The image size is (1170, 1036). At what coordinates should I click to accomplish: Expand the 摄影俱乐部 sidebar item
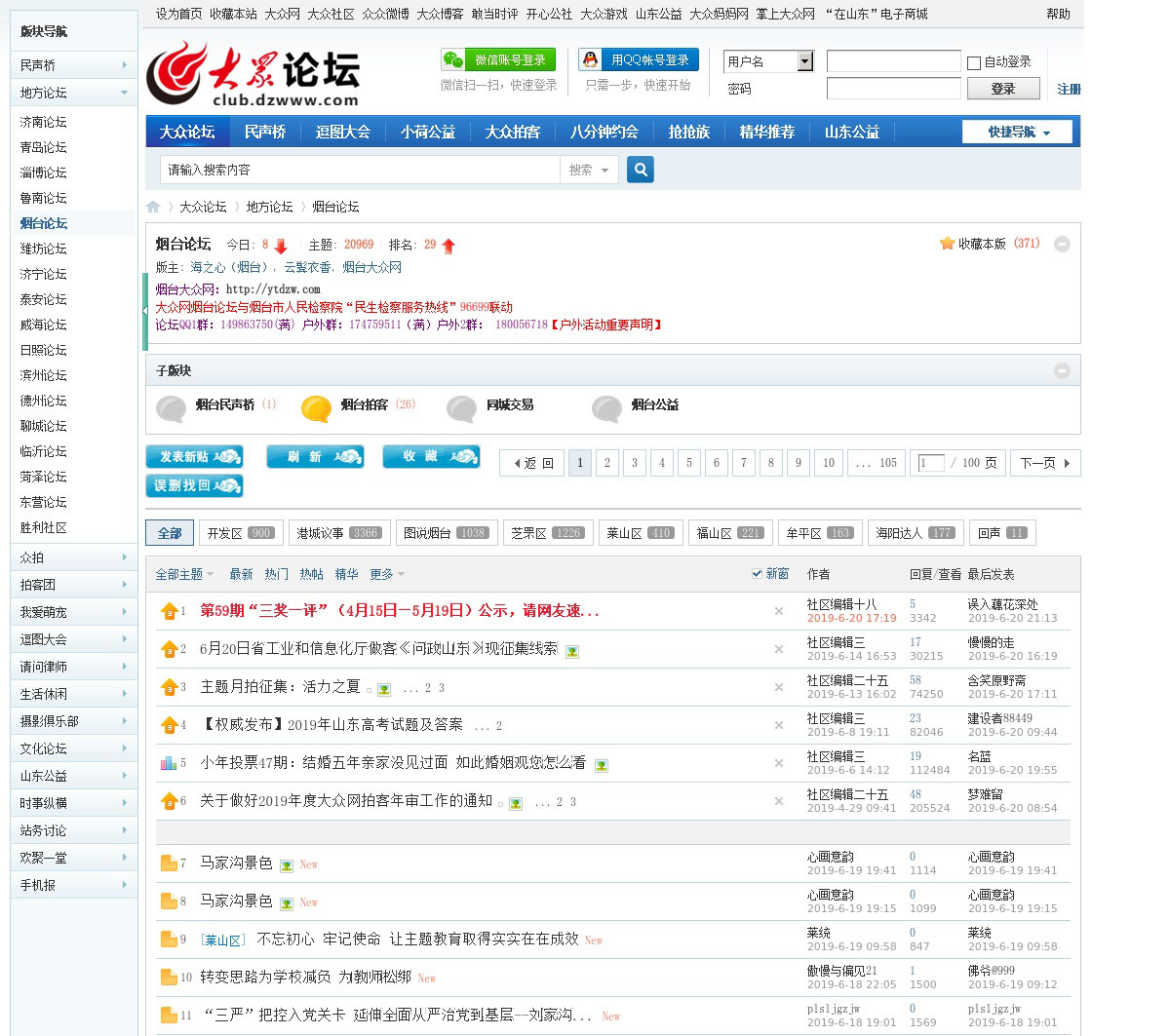coord(73,721)
